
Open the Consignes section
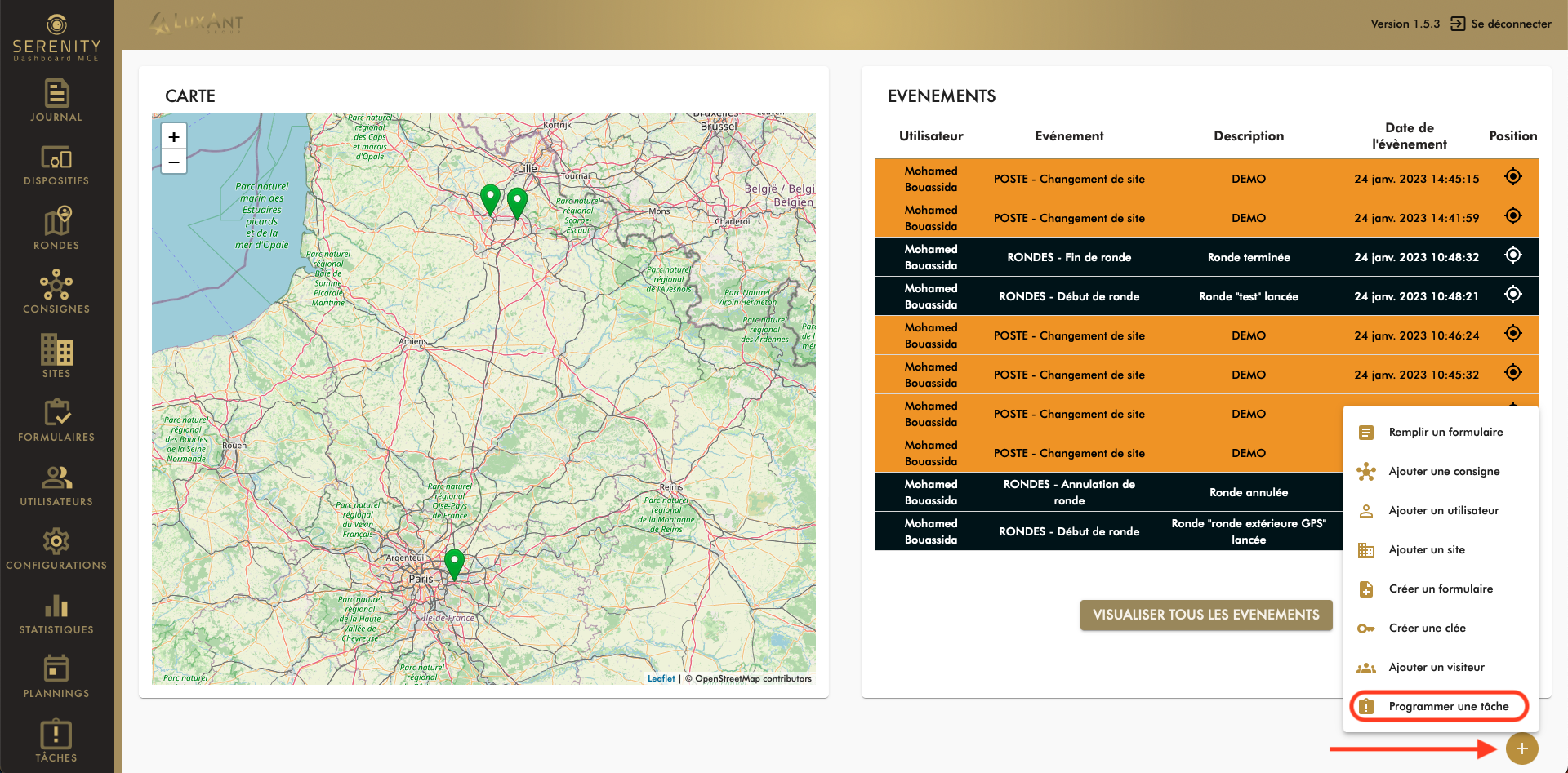tap(56, 292)
